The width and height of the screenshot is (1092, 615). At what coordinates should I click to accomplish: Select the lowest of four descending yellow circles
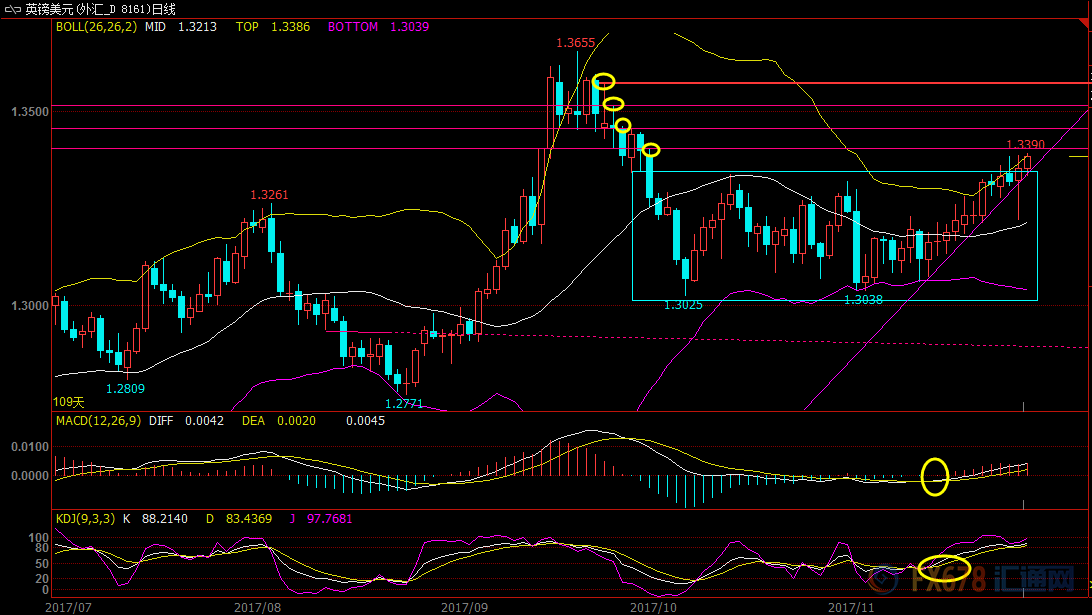[x=651, y=150]
